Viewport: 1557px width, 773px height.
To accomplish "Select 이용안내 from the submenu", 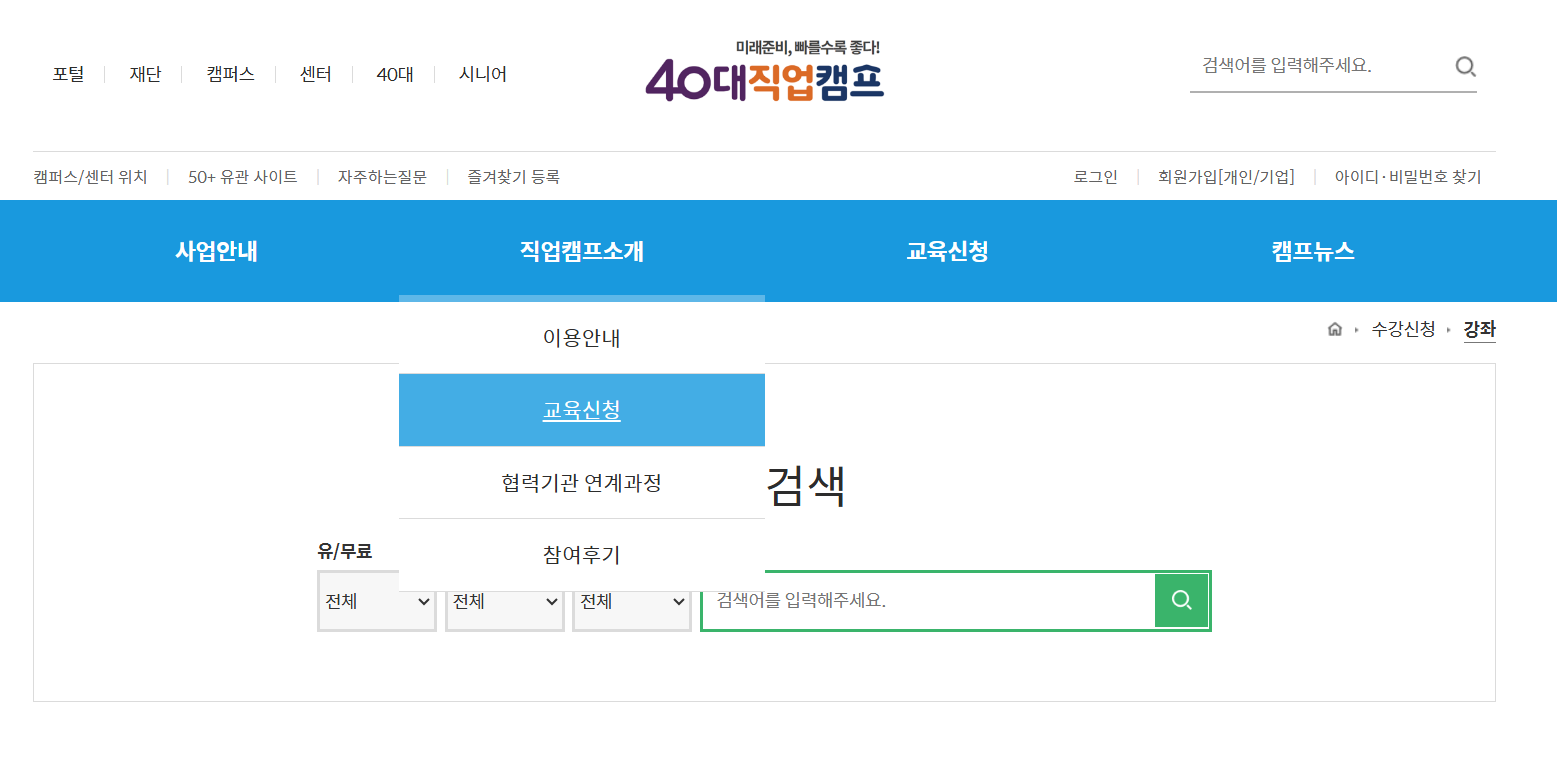I will point(581,338).
